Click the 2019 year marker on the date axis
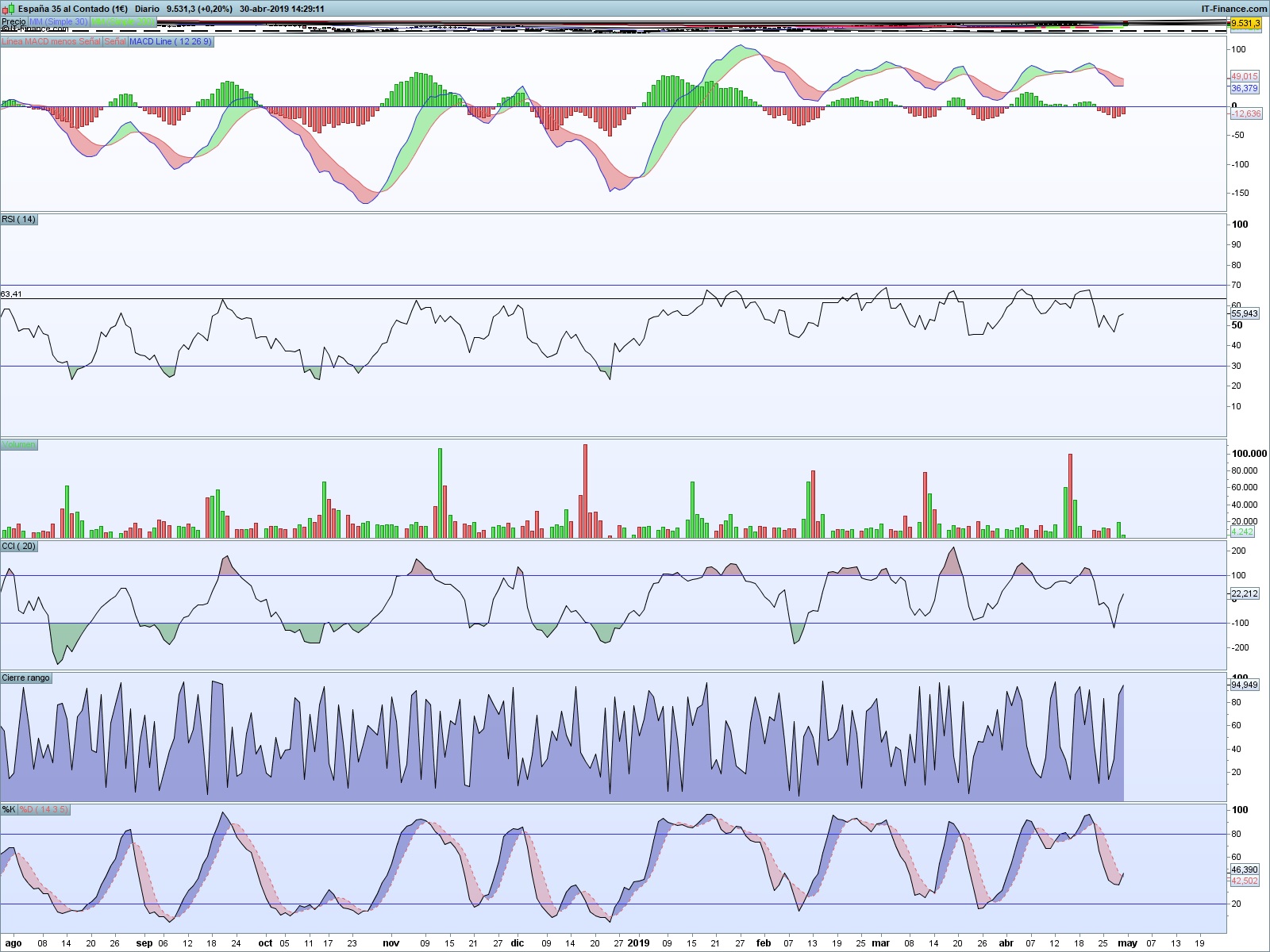 (638, 943)
